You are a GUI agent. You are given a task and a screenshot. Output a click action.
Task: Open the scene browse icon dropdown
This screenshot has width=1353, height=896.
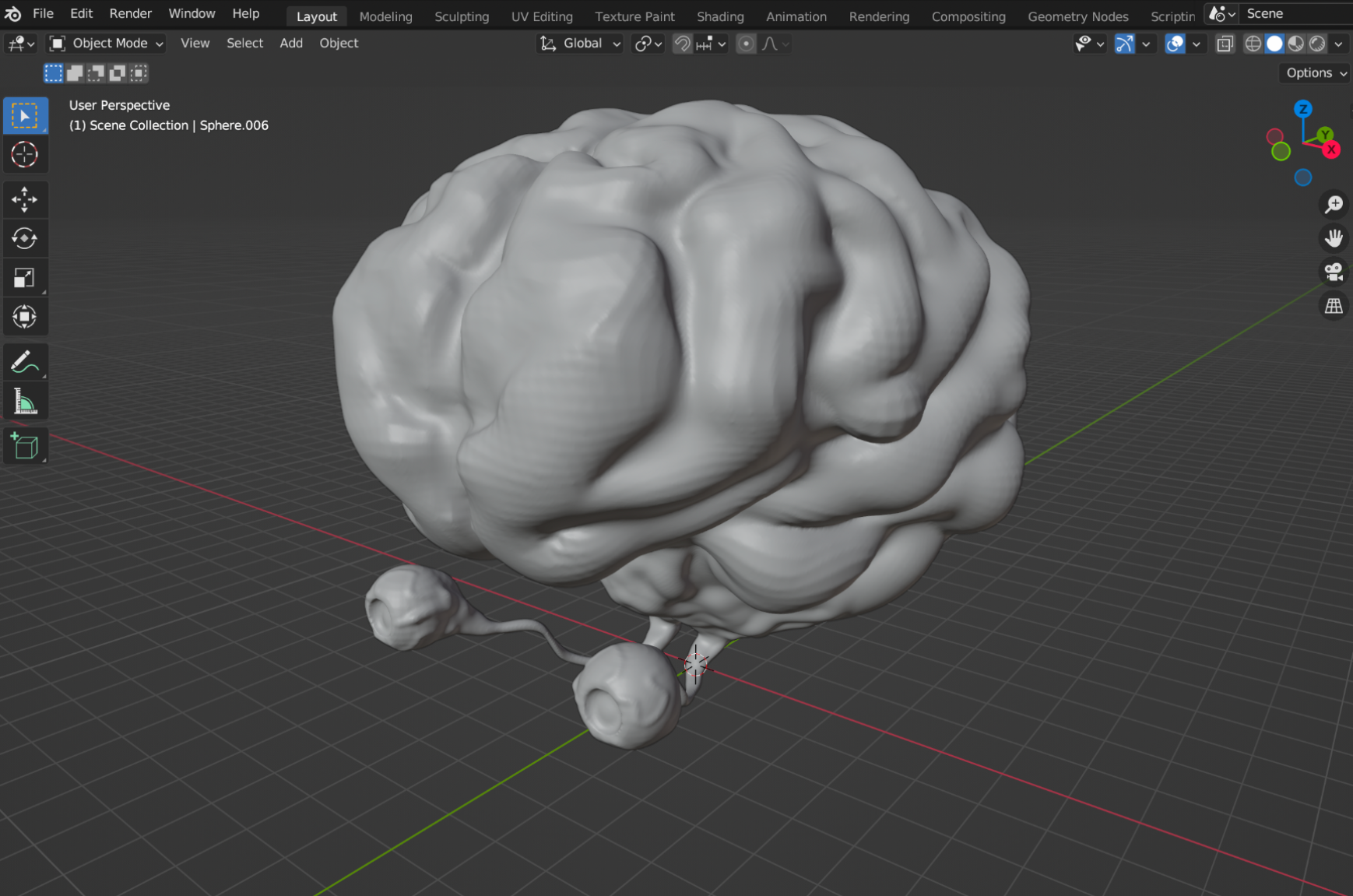tap(1222, 14)
